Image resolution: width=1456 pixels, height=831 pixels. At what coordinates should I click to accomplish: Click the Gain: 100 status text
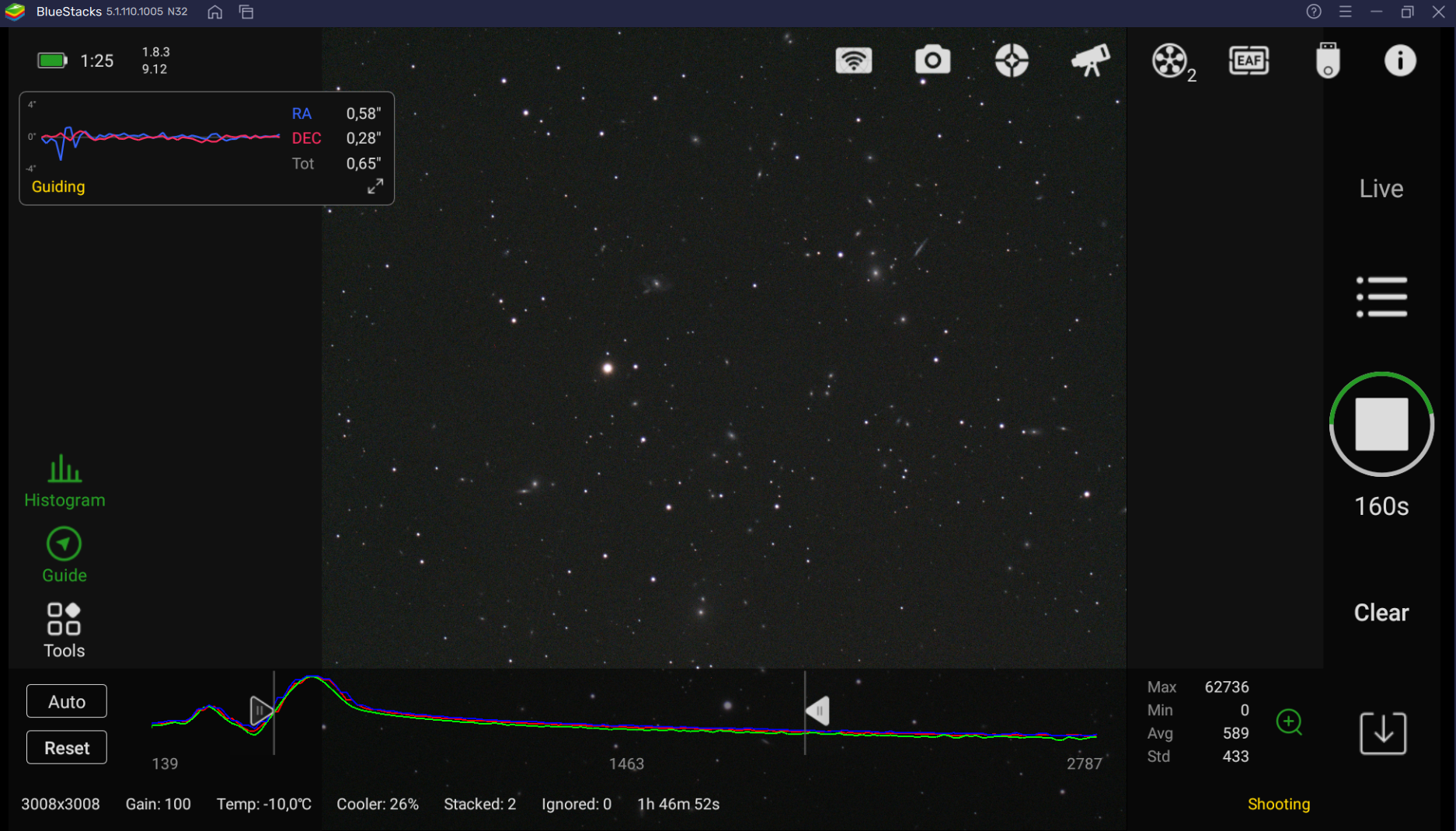pyautogui.click(x=158, y=805)
